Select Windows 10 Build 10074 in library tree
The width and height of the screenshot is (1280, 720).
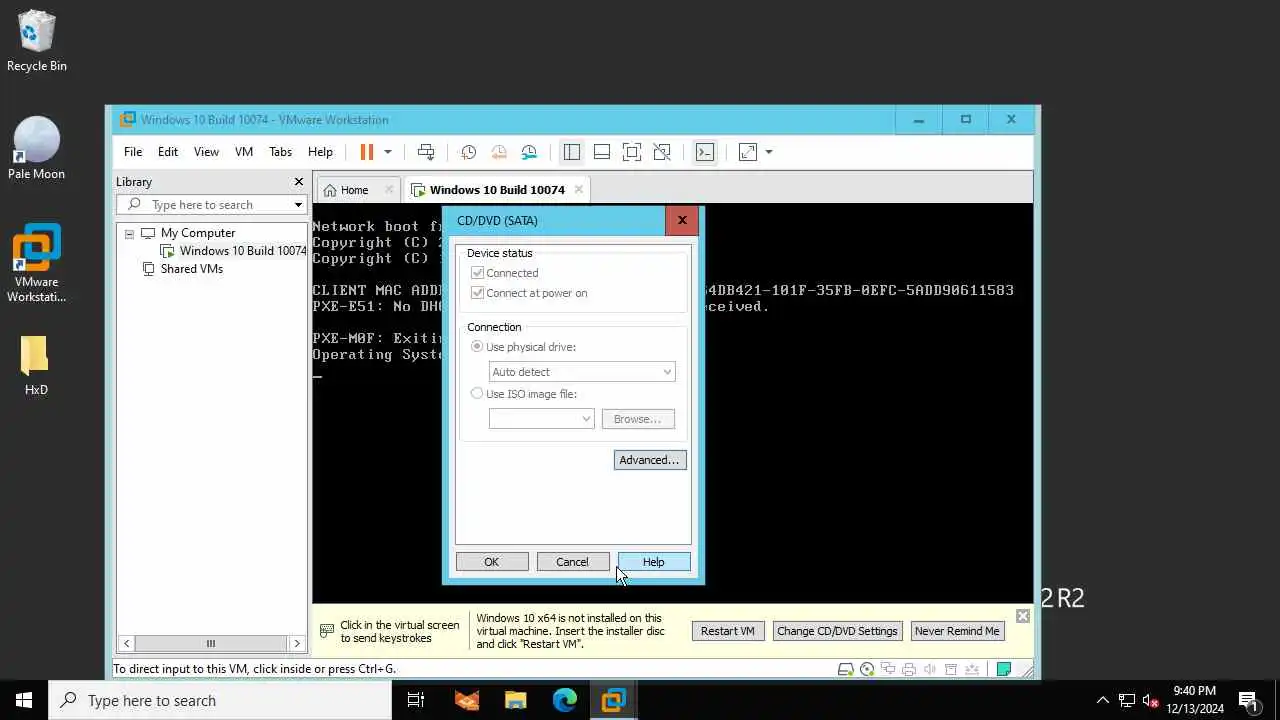click(x=242, y=251)
